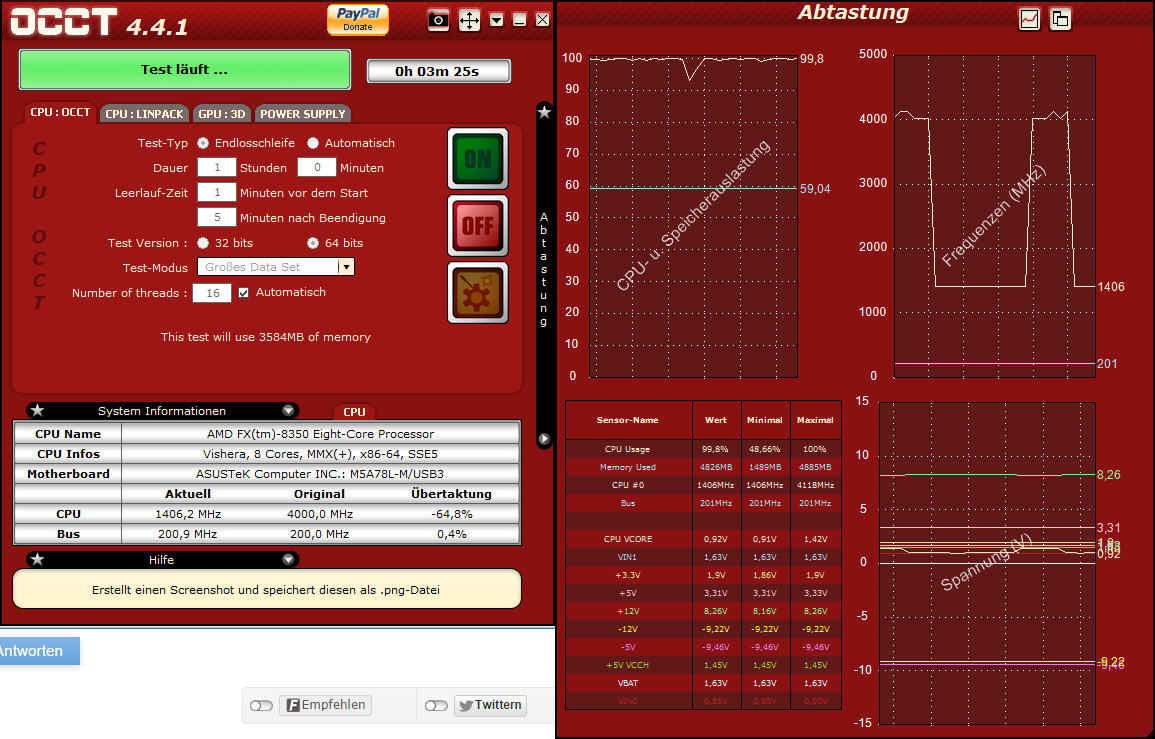
Task: Click the Empfehlen button
Action: (x=325, y=705)
